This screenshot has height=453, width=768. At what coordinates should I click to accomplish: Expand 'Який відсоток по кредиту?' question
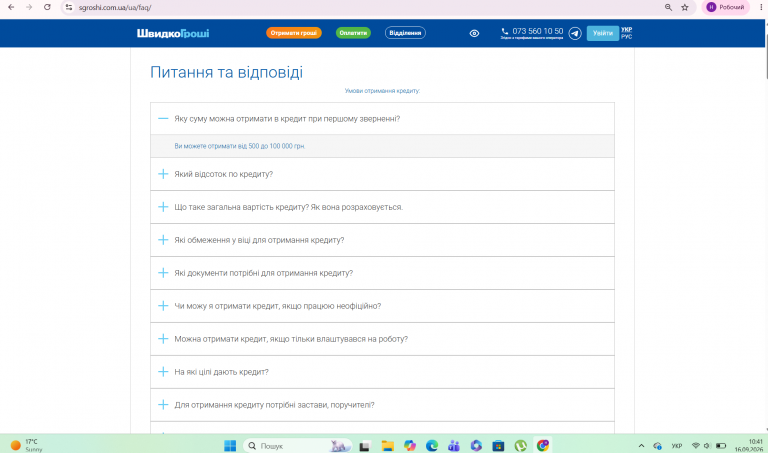pos(382,174)
